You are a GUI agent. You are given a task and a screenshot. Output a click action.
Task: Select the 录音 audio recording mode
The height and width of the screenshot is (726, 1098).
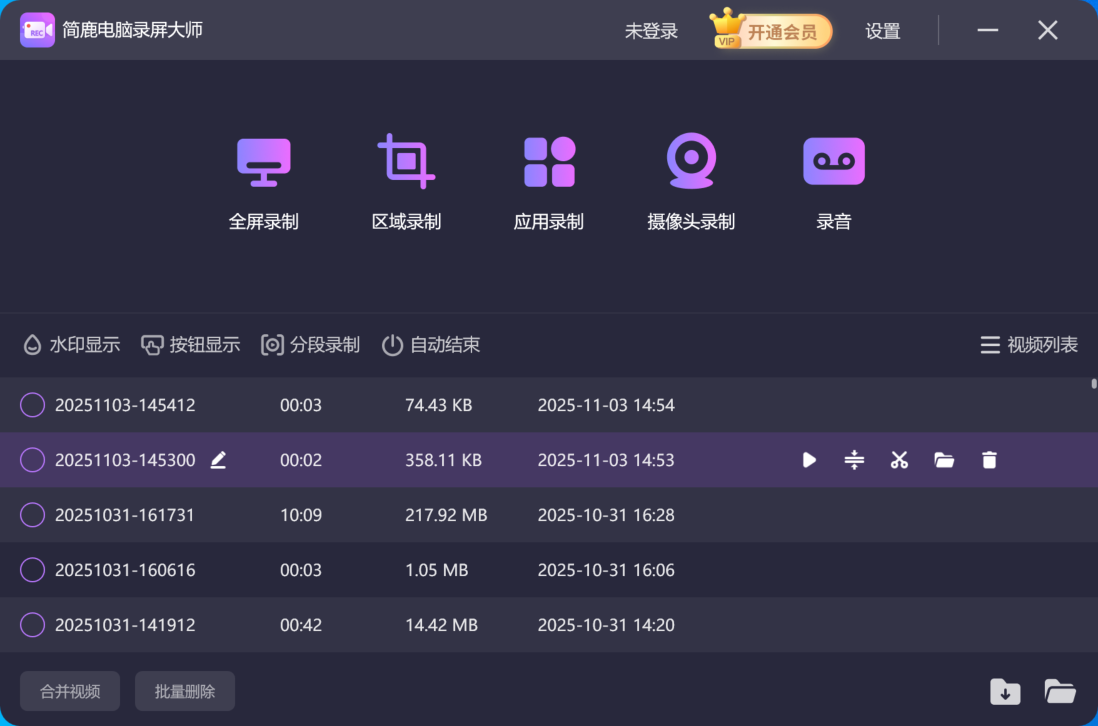coord(833,180)
